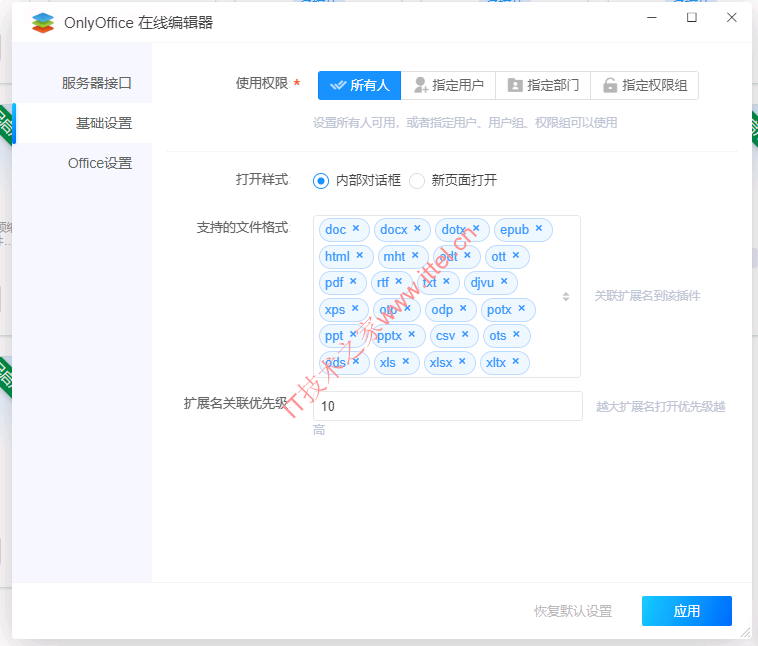Viewport: 758px width, 646px height.
Task: Remove the pdf format tag
Action: pos(353,281)
